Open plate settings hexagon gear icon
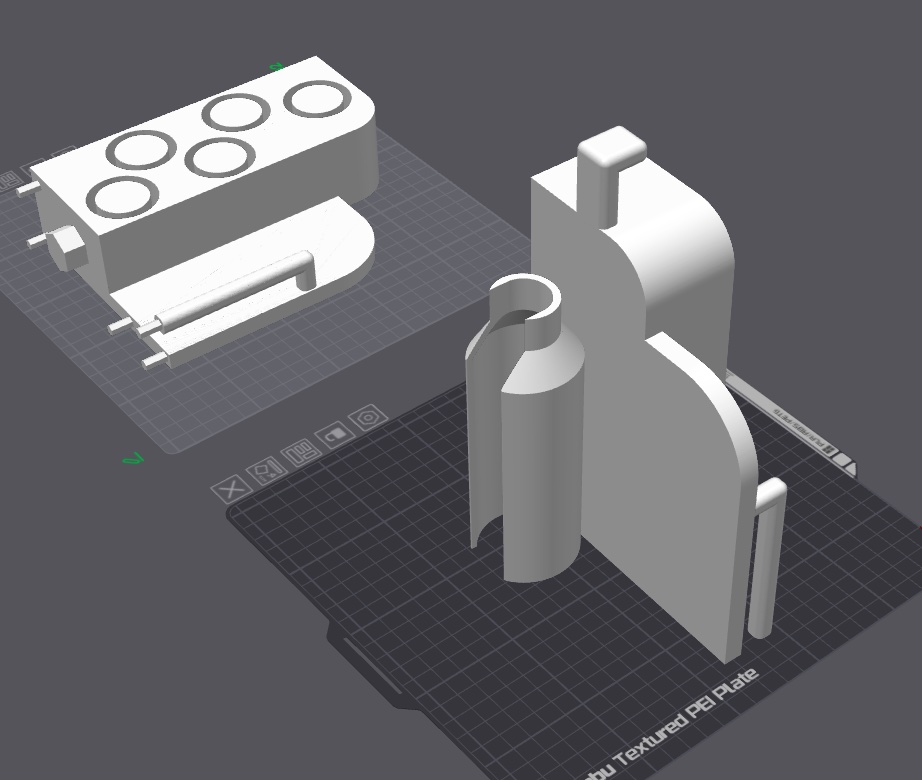The width and height of the screenshot is (922, 780). [x=368, y=419]
